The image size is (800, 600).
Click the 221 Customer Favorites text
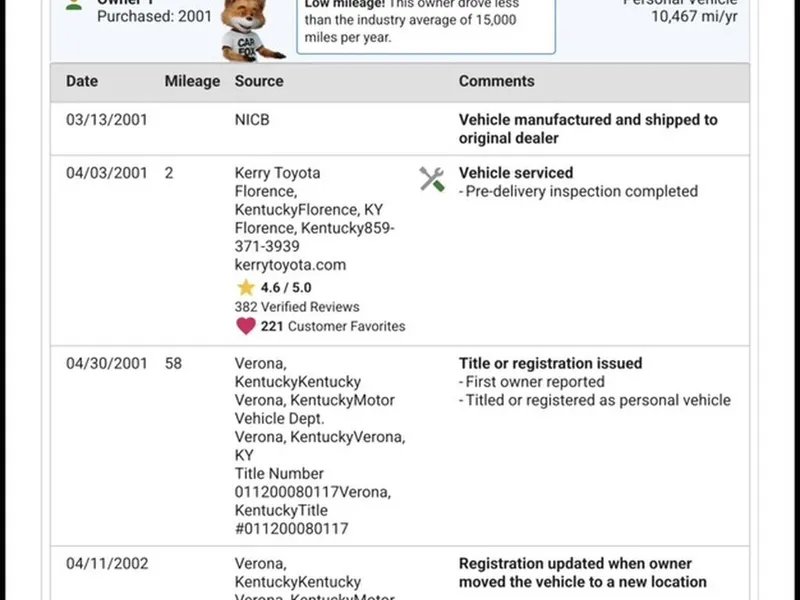pos(333,326)
